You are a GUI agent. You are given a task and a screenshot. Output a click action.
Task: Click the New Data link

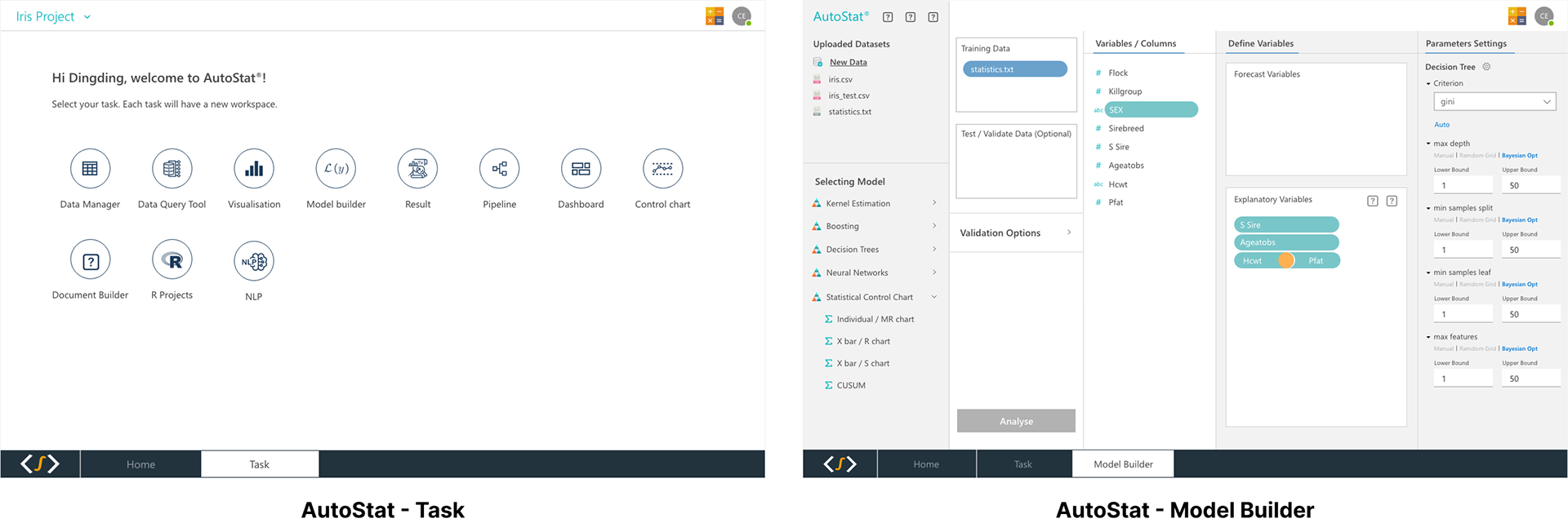[849, 62]
